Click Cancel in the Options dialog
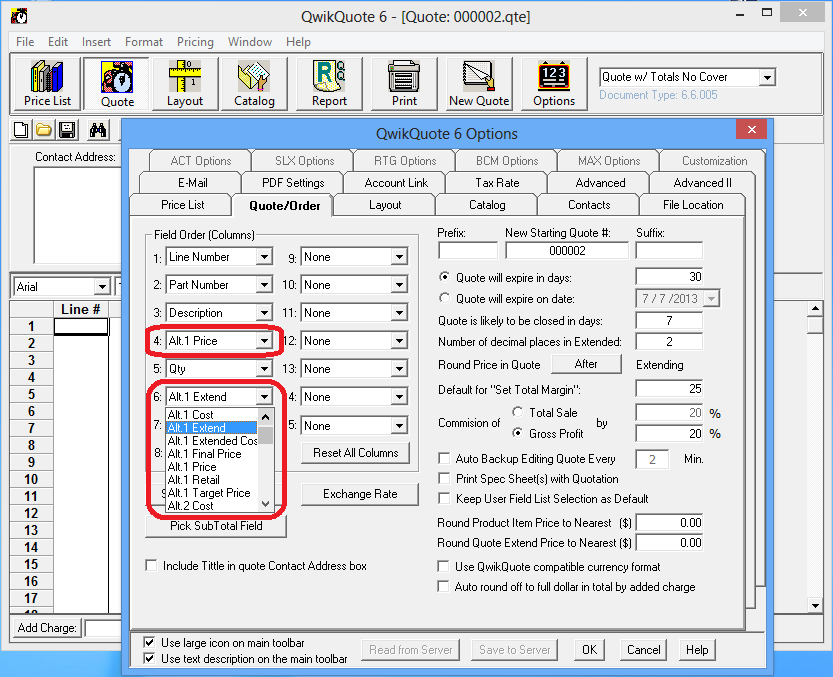The image size is (833, 677). pyautogui.click(x=643, y=650)
